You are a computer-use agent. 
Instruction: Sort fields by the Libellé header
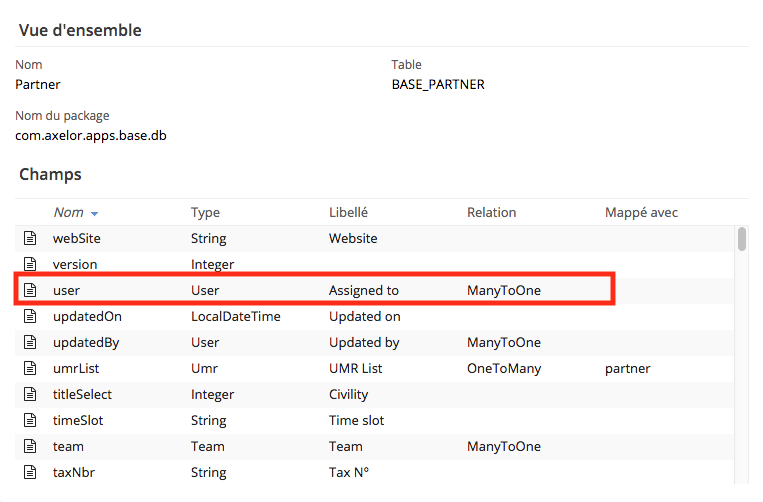[x=348, y=213]
